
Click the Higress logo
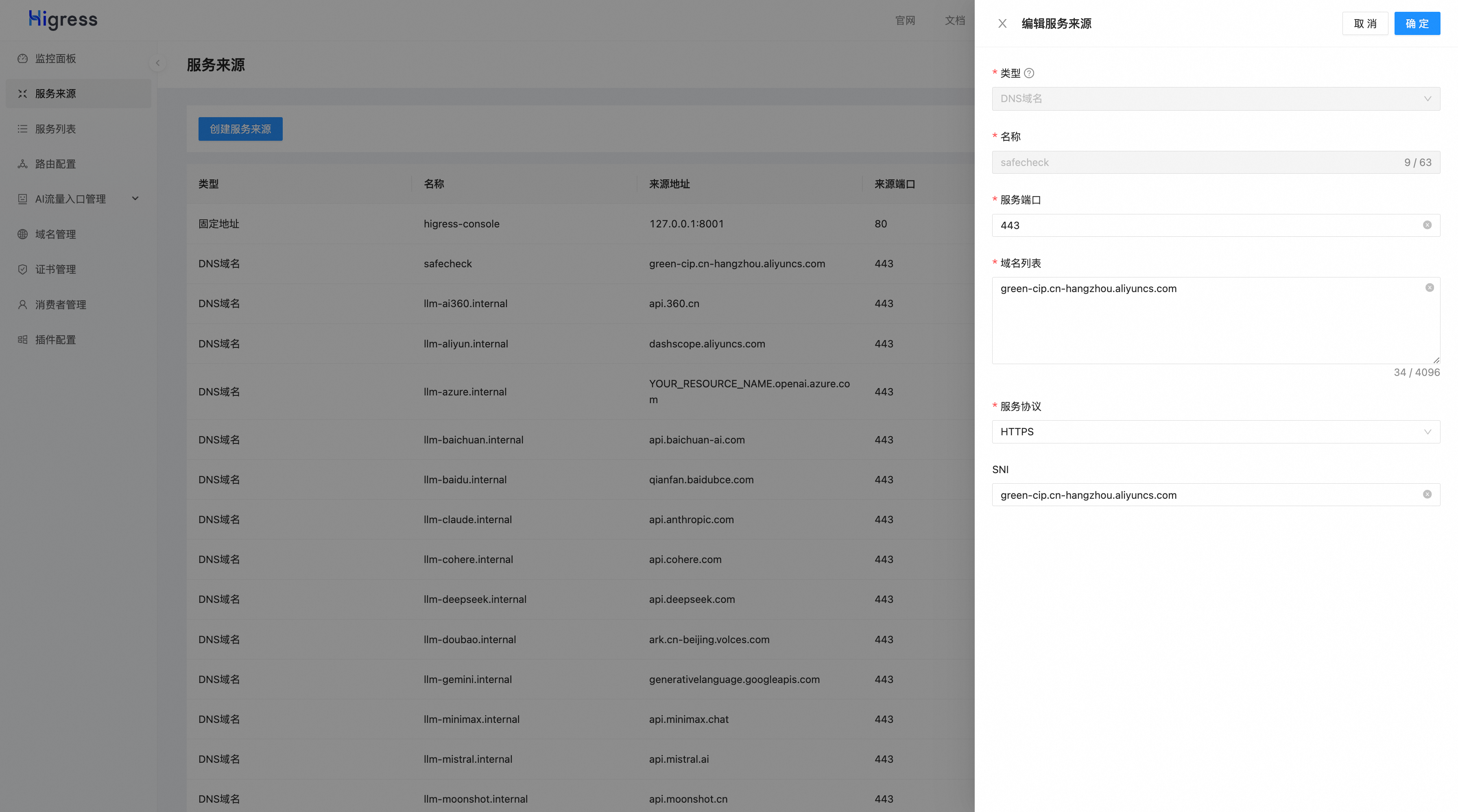pos(63,19)
